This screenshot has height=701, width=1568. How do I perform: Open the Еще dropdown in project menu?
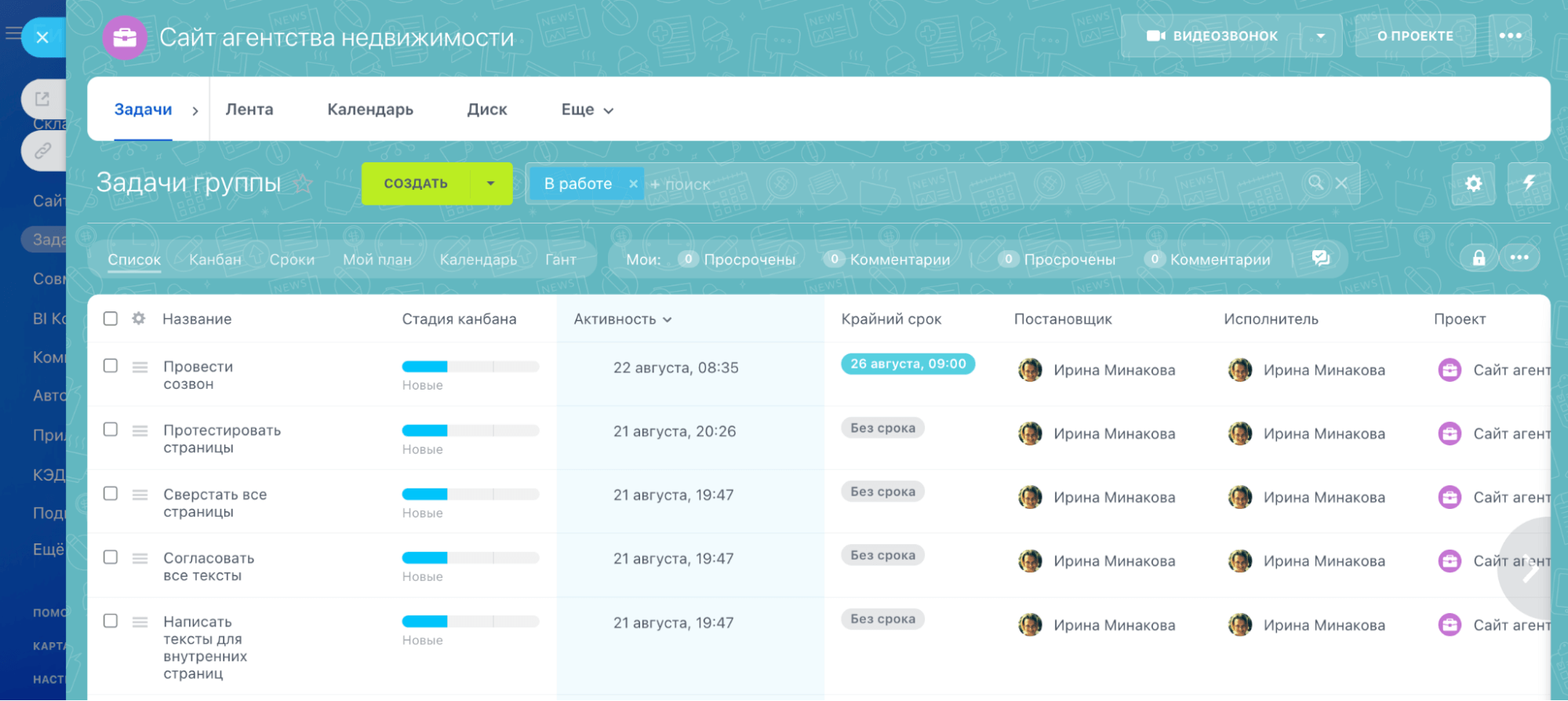point(587,110)
